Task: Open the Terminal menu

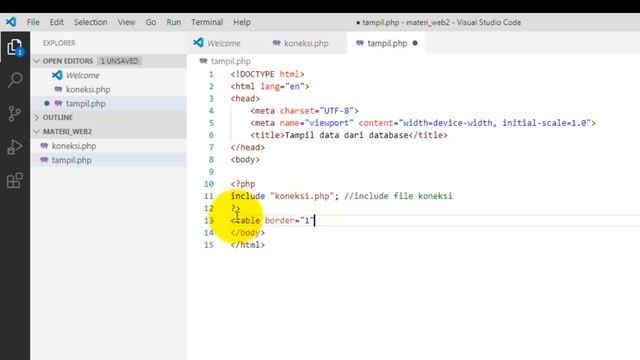Action: coord(207,22)
